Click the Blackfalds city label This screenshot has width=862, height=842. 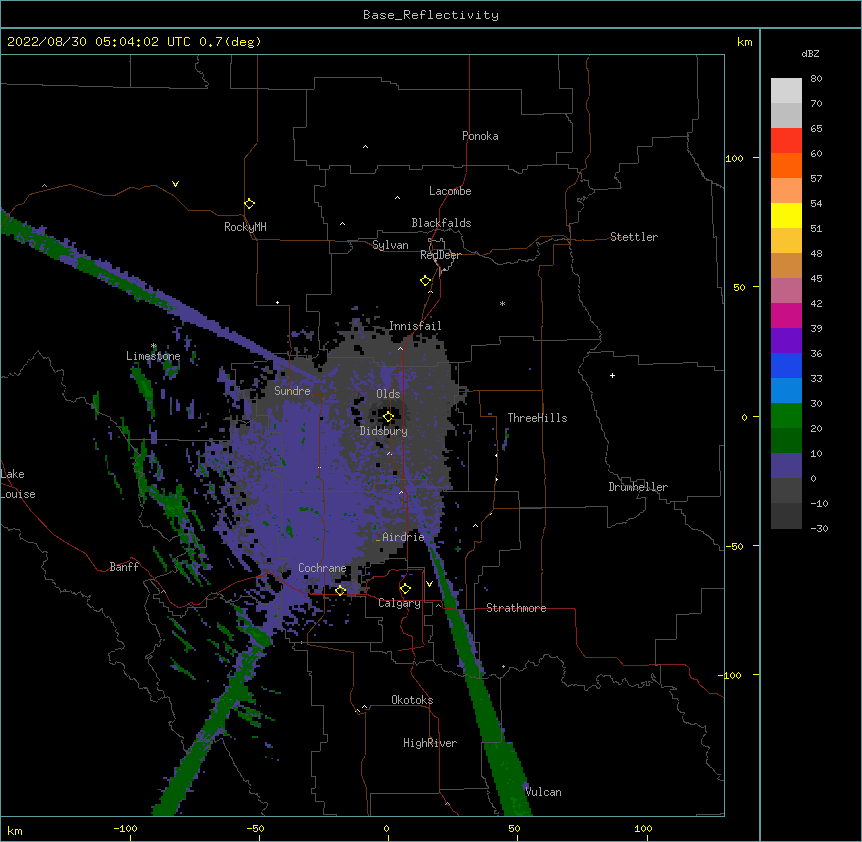441,223
